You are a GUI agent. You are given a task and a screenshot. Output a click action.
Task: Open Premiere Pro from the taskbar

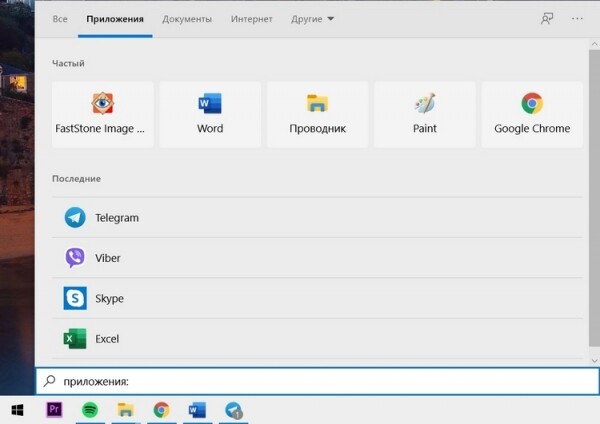(55, 410)
